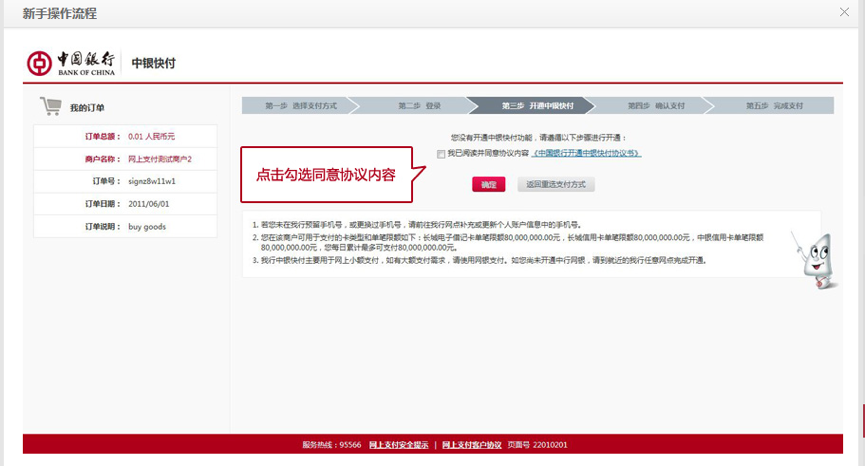Click the 新手操作流程 dialog title
This screenshot has height=466, width=865.
click(60, 13)
